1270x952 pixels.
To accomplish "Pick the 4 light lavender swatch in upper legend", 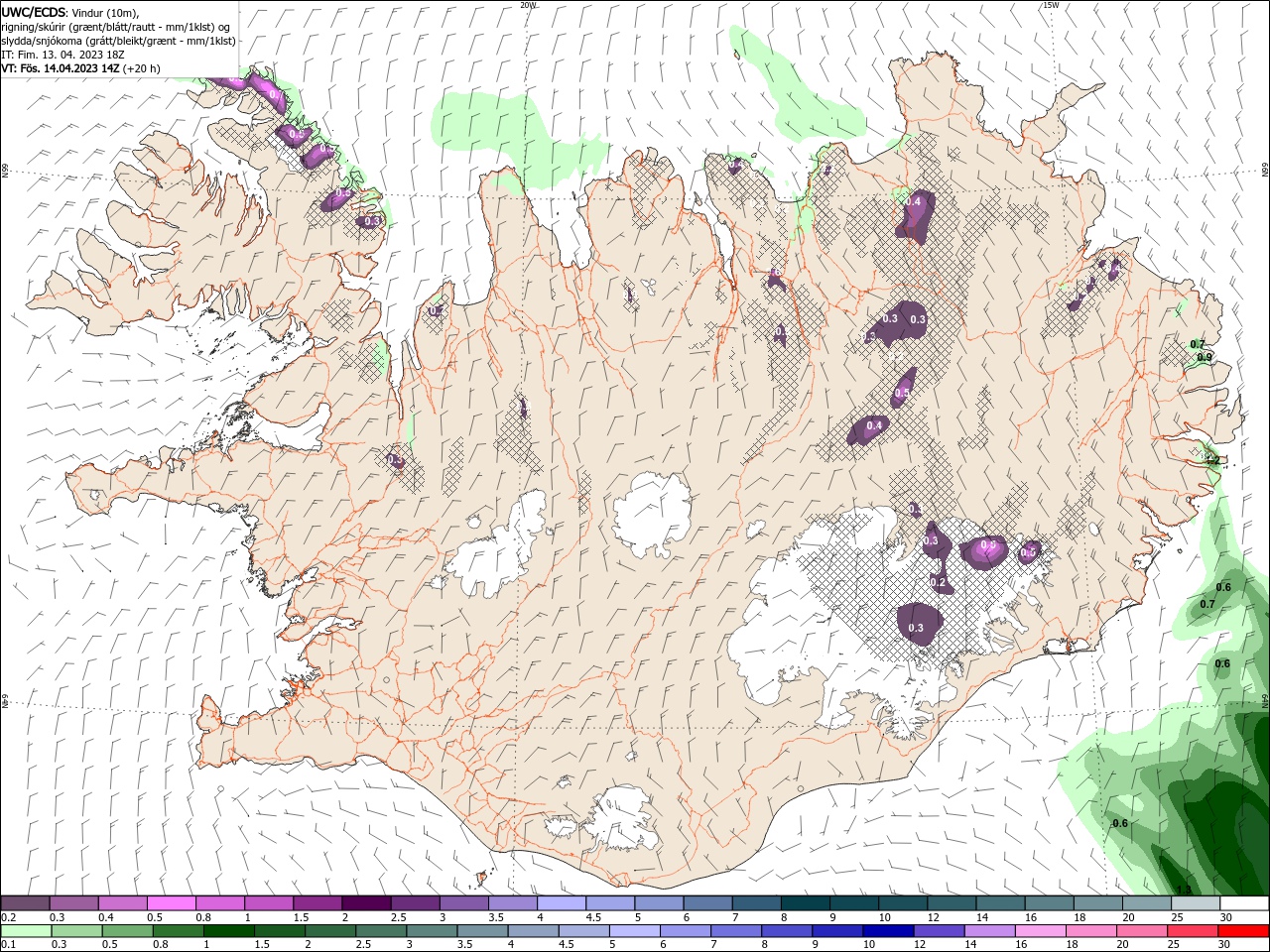I will 561,903.
